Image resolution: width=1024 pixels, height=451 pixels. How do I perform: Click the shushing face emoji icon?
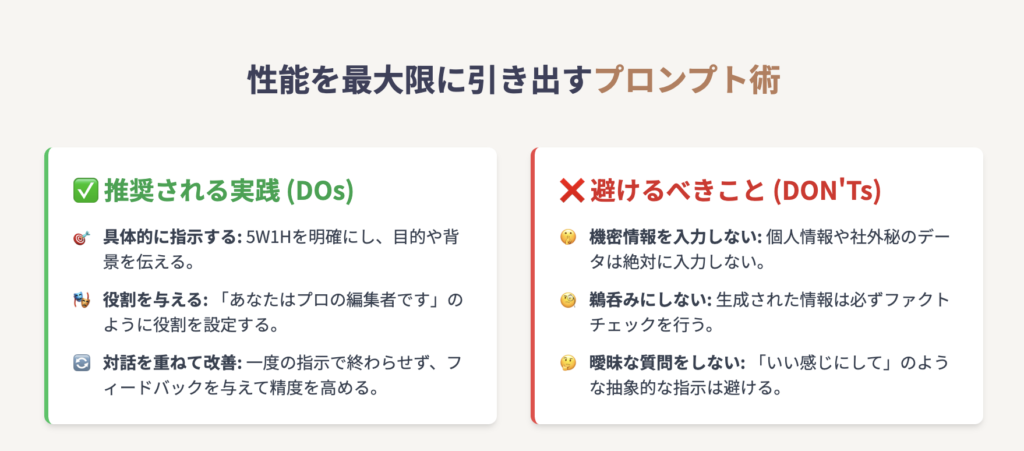tap(567, 238)
